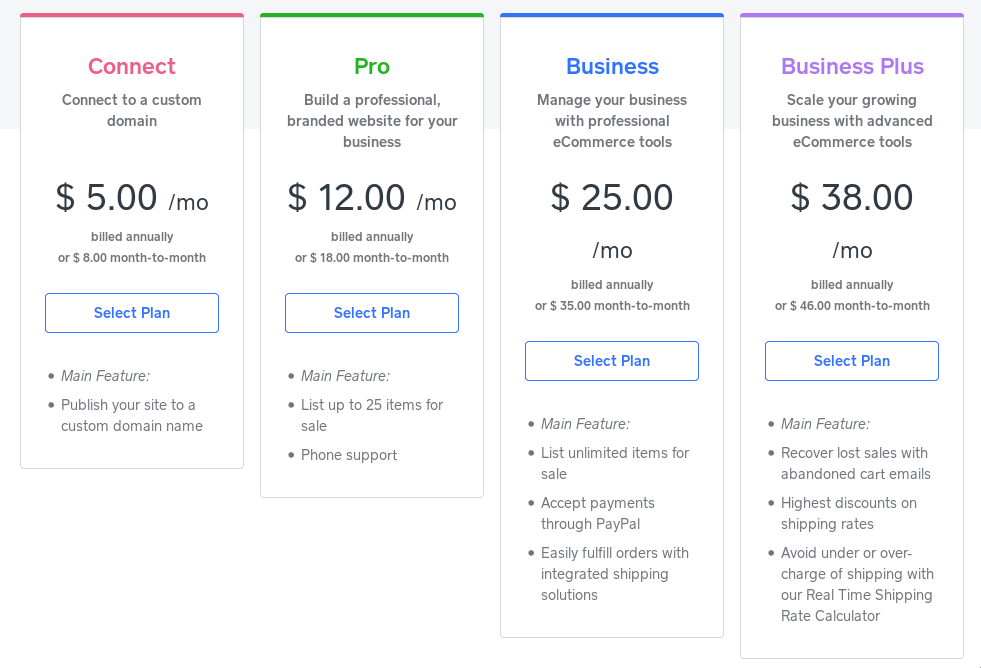Click the Pro plan heading
The height and width of the screenshot is (668, 981).
point(372,66)
